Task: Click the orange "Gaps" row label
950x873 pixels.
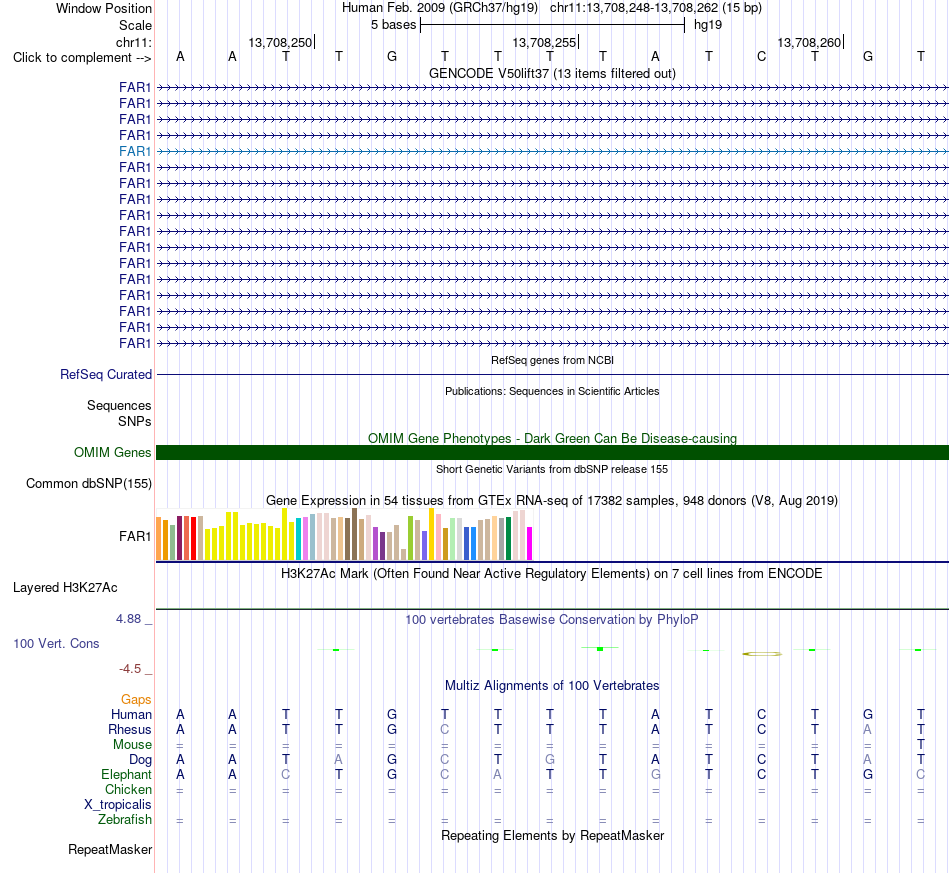Action: pos(136,700)
